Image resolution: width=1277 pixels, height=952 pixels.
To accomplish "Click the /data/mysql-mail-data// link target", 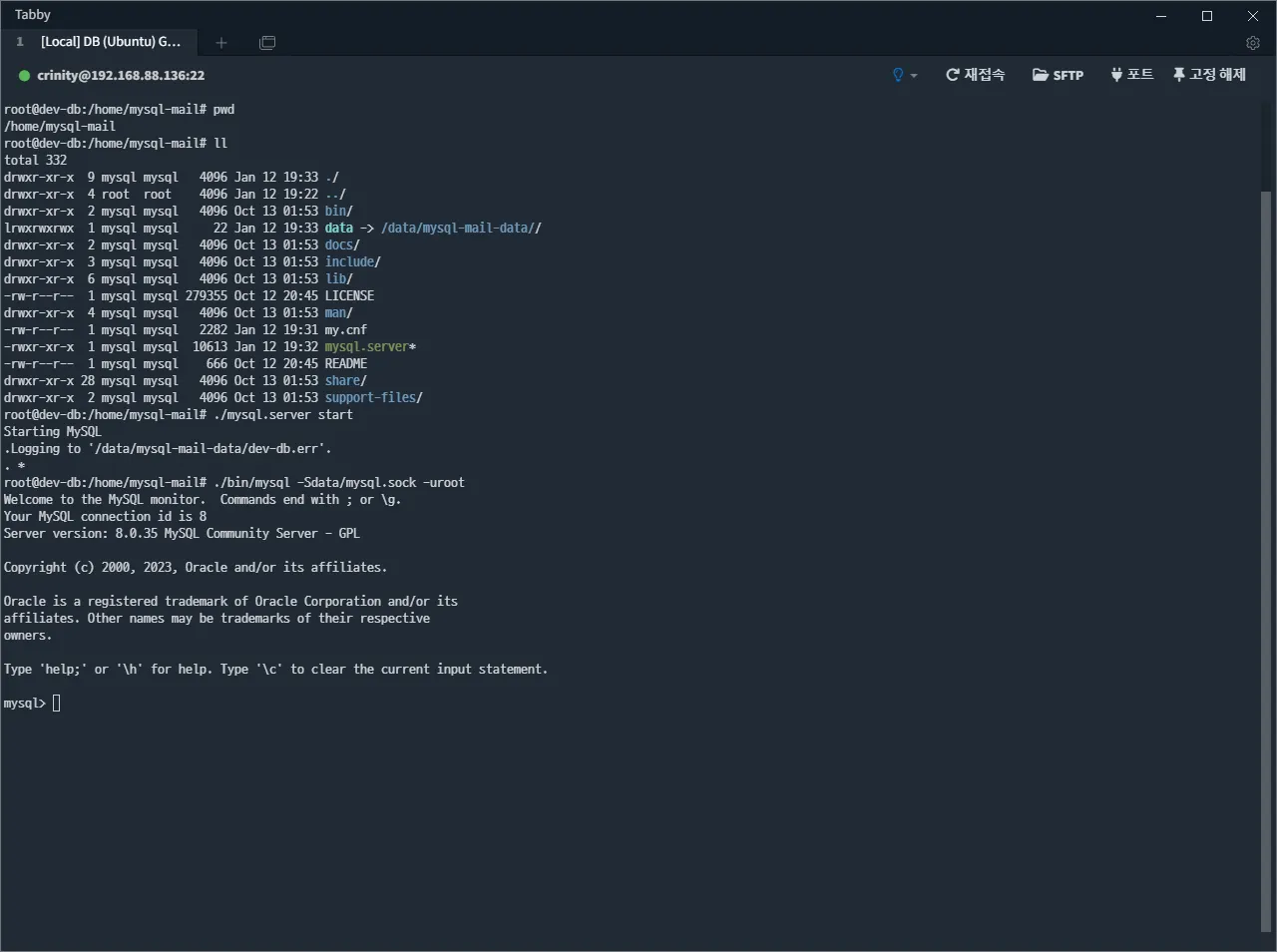I will [461, 229].
